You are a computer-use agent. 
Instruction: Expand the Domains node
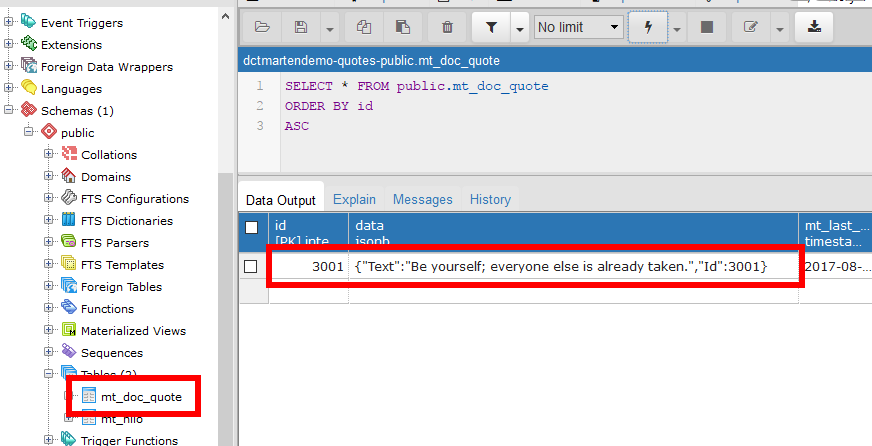tap(49, 177)
